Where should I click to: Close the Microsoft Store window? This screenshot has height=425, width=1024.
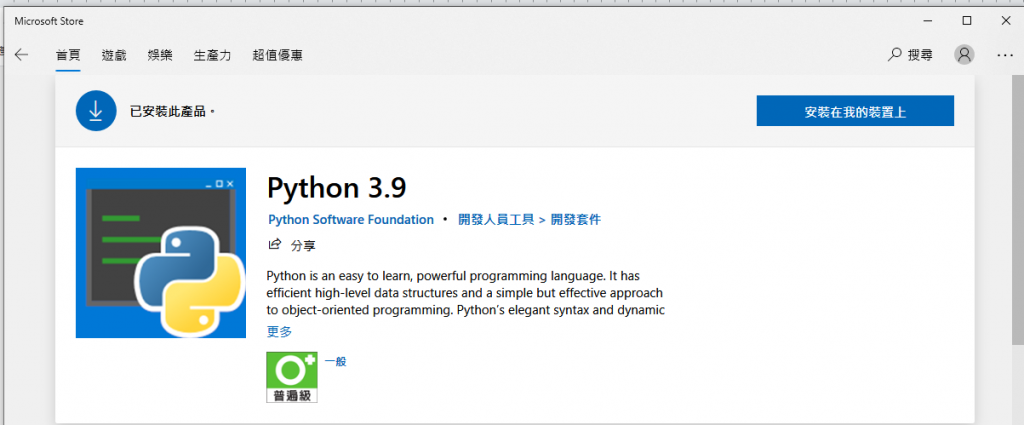[x=1006, y=21]
